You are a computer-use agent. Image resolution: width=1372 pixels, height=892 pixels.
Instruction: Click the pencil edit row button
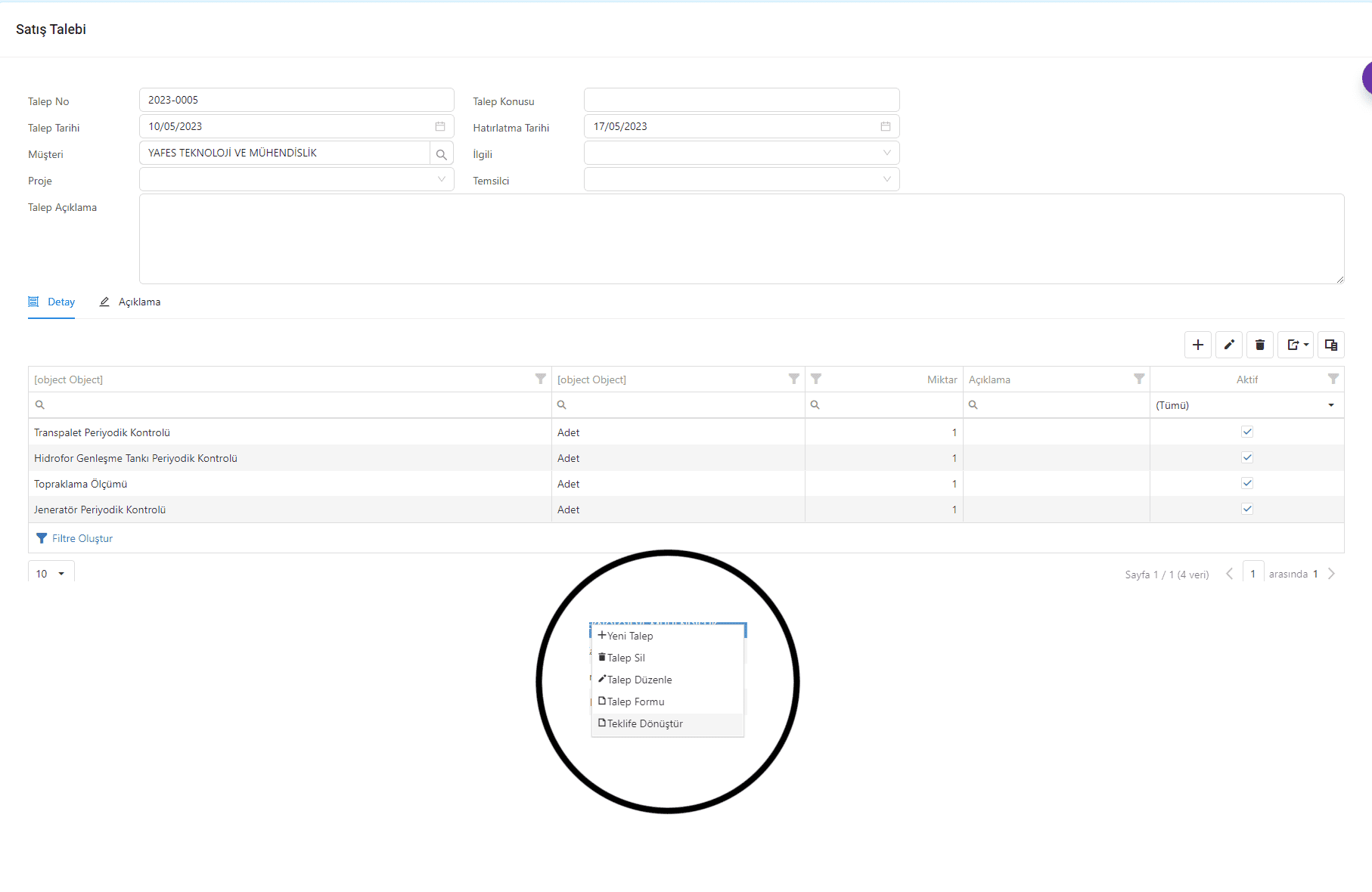click(1229, 345)
